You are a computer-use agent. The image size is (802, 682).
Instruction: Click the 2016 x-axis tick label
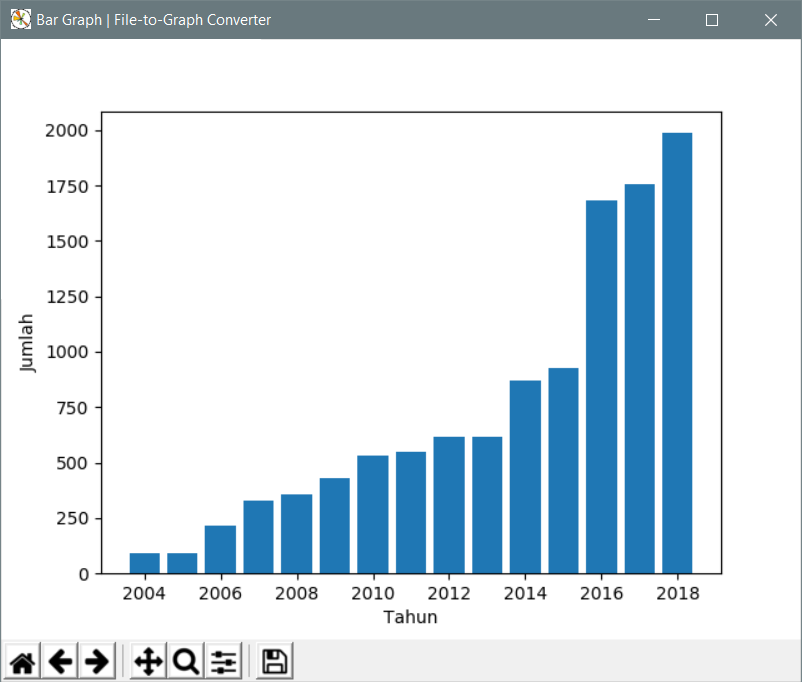tap(602, 593)
